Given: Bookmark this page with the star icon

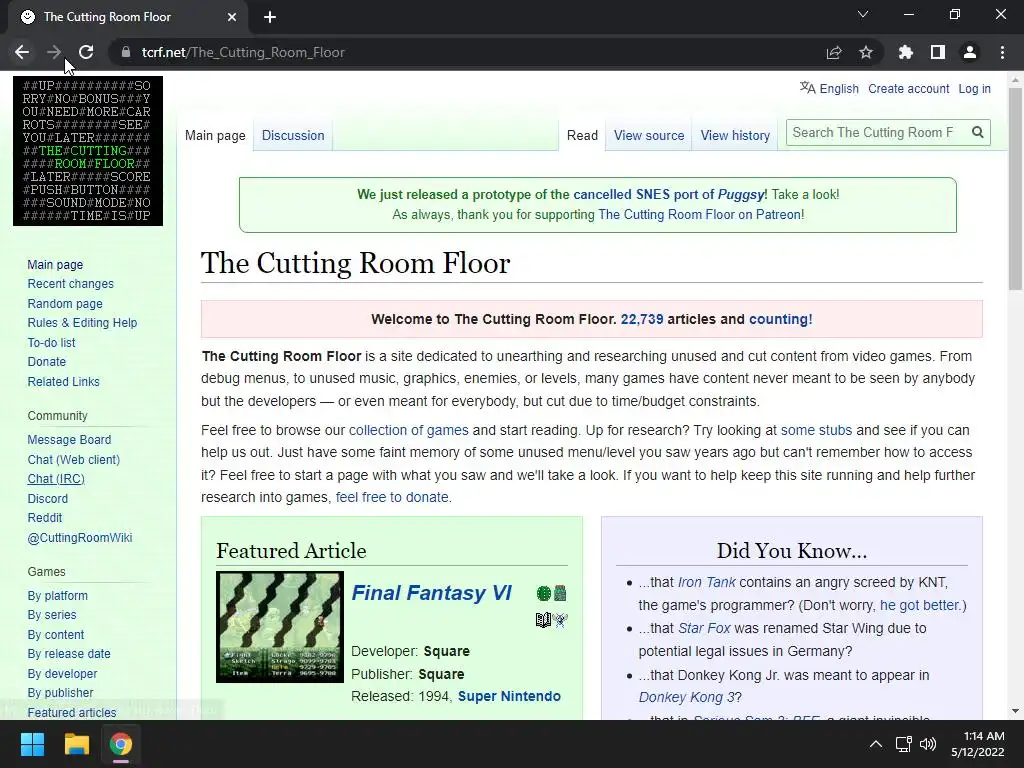Looking at the screenshot, I should pyautogui.click(x=865, y=52).
